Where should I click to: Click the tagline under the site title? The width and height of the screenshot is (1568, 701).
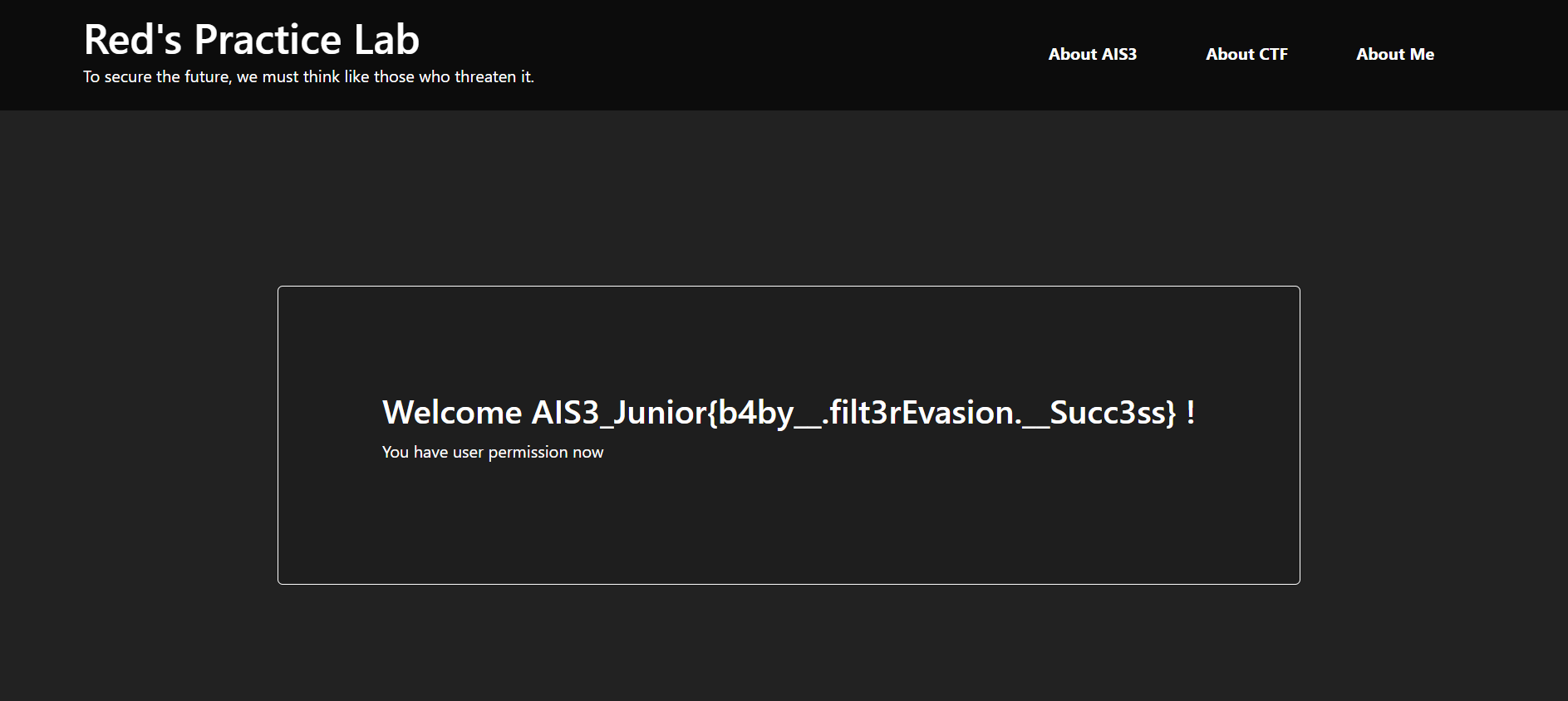pyautogui.click(x=308, y=76)
